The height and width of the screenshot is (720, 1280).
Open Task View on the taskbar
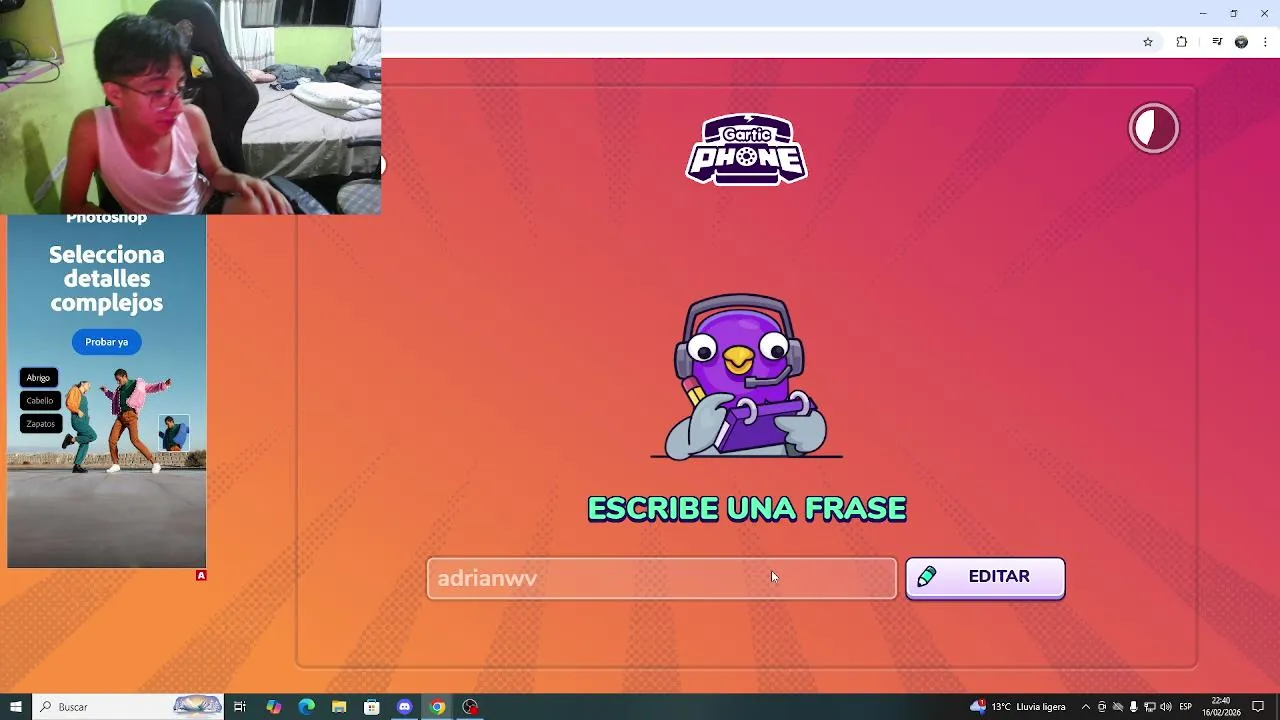[240, 707]
